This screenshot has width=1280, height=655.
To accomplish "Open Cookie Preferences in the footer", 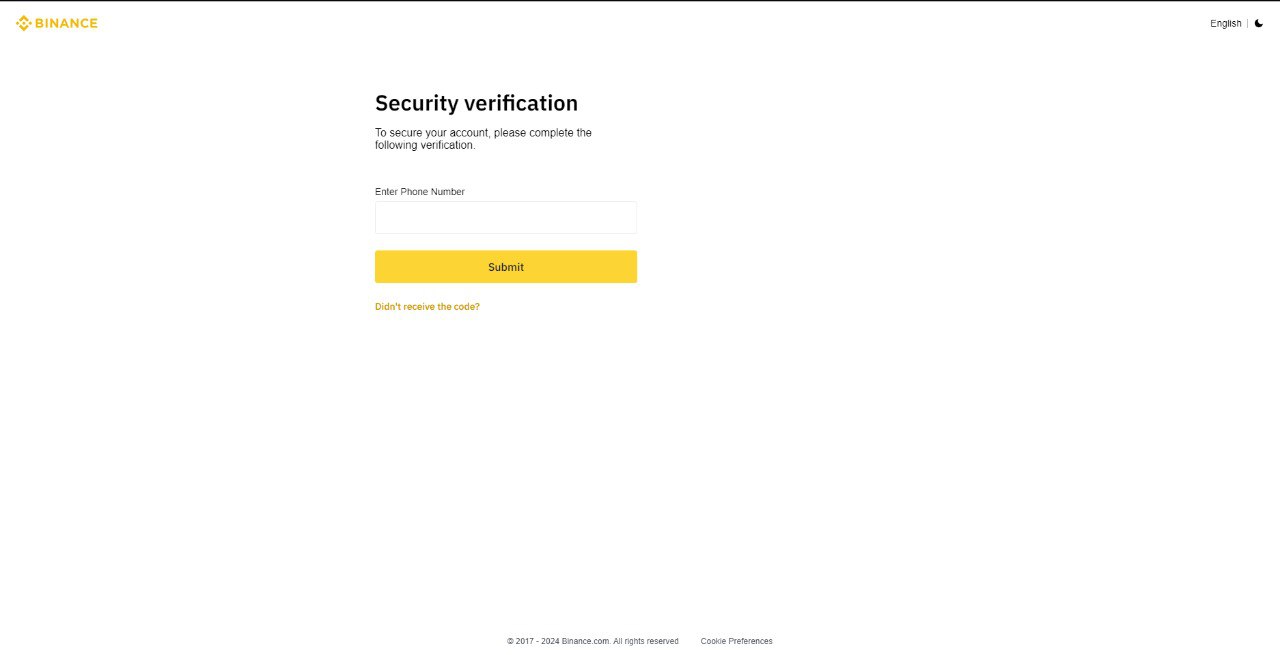I will pyautogui.click(x=736, y=641).
